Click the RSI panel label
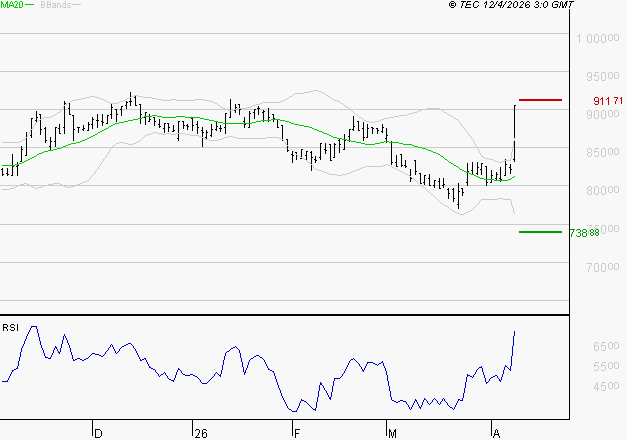Viewport: 627px width, 440px height. coord(10,328)
